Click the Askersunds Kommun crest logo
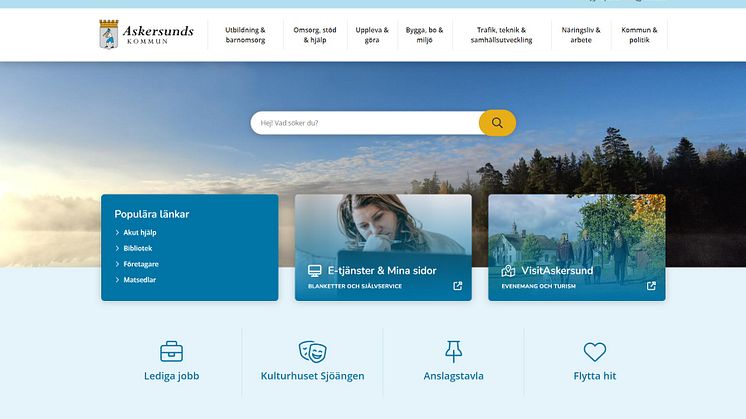The height and width of the screenshot is (419, 746). coord(108,34)
